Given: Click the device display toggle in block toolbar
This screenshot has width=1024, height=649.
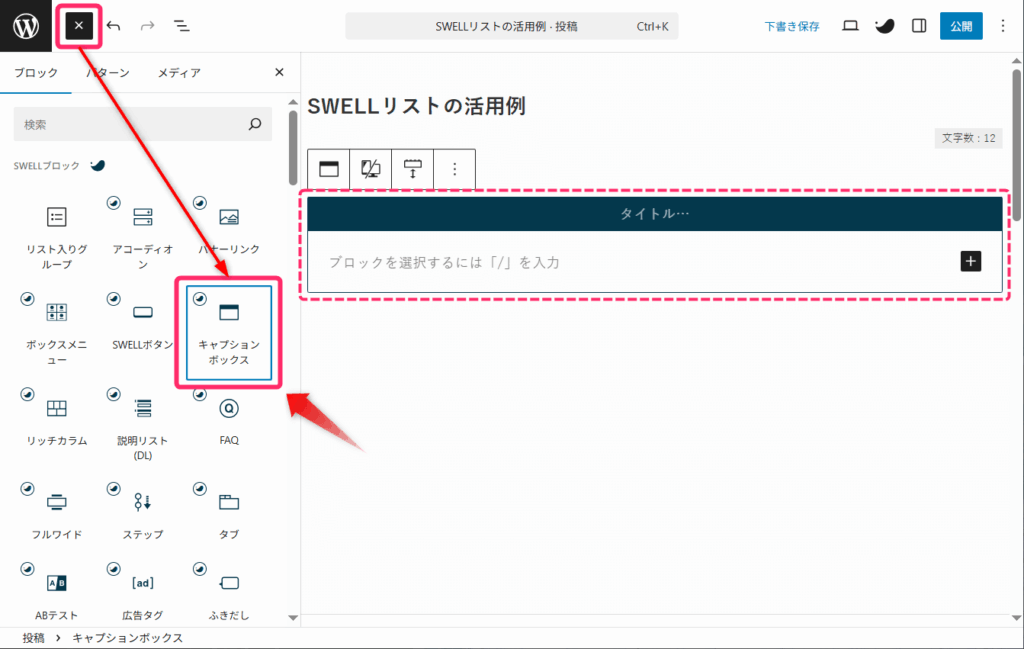Looking at the screenshot, I should 370,169.
